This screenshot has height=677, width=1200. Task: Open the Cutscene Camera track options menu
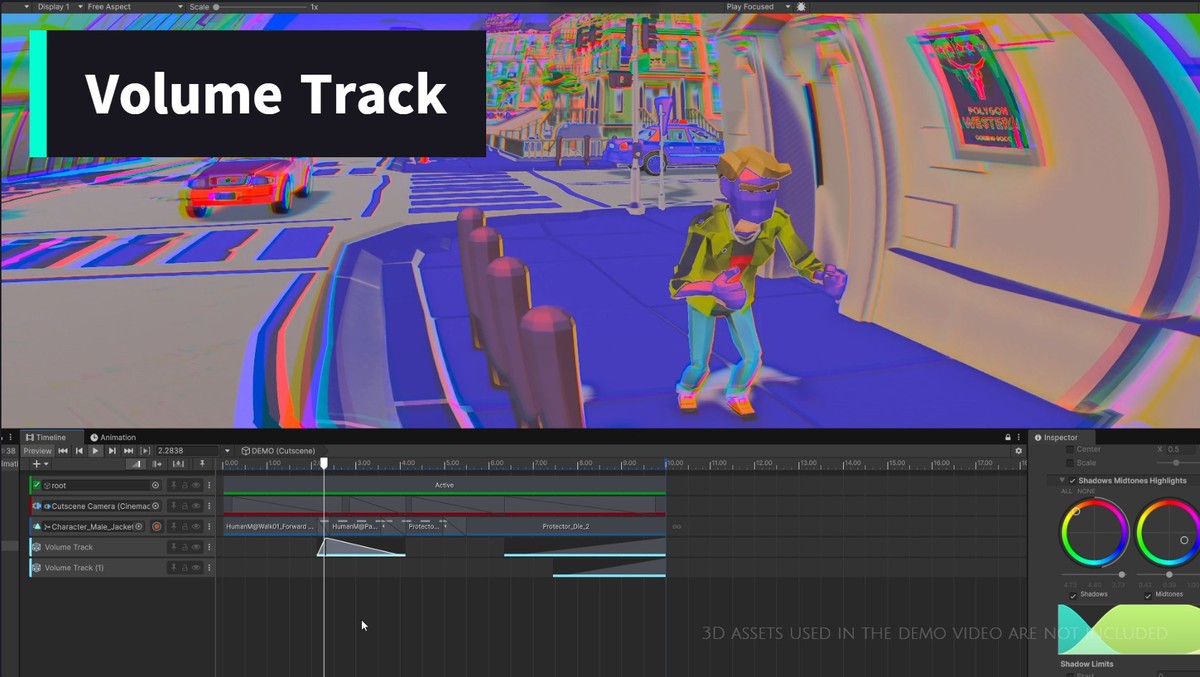point(209,506)
